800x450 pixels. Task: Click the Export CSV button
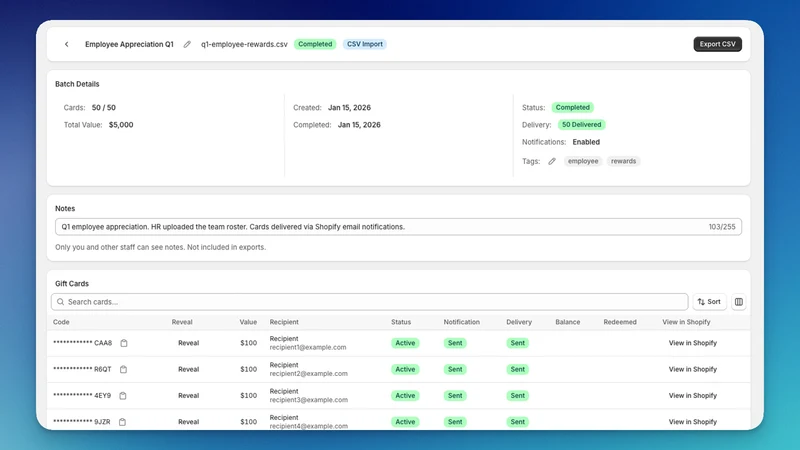pyautogui.click(x=717, y=44)
